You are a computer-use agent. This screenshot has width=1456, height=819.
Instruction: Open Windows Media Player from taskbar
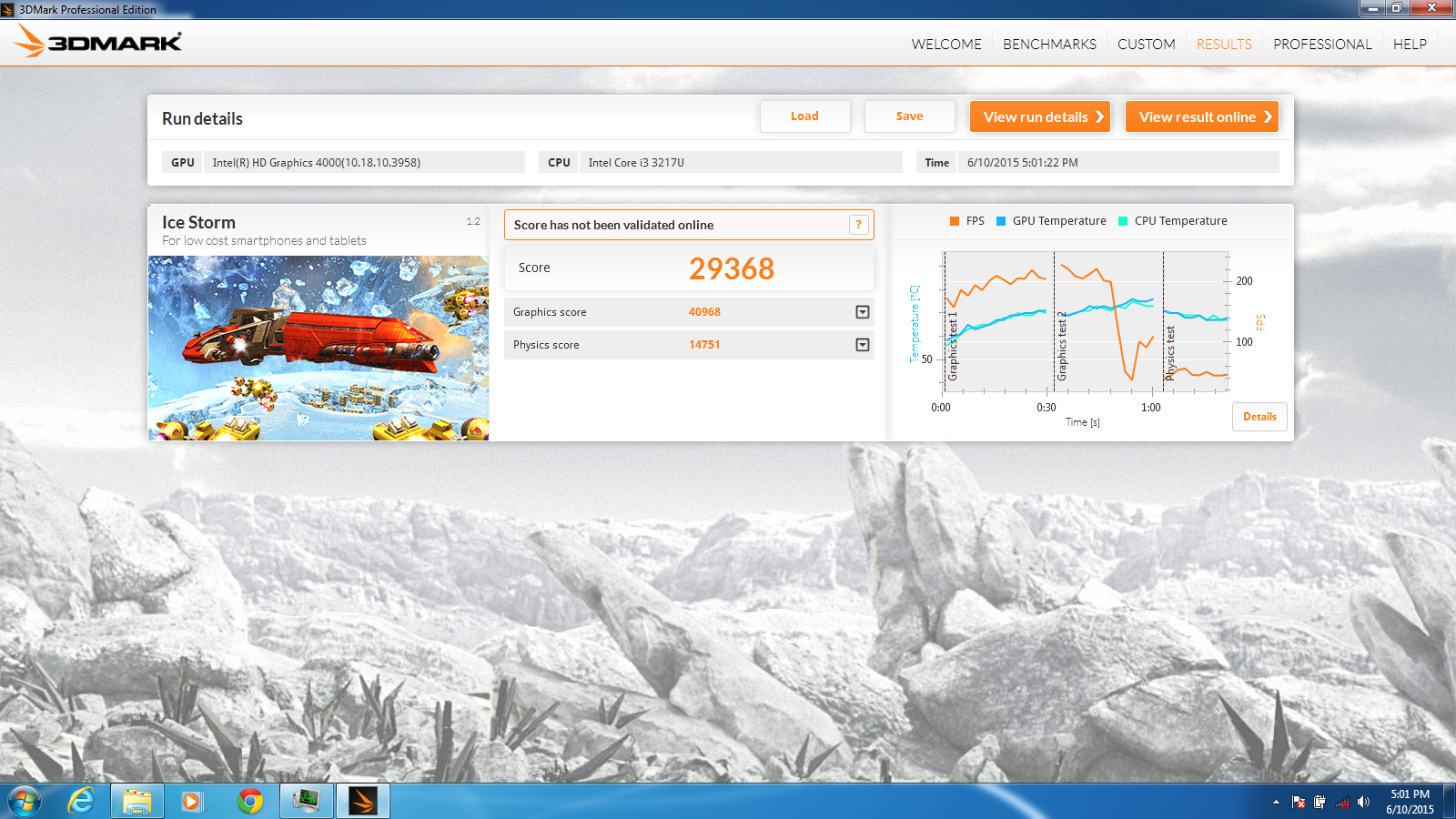tap(192, 801)
